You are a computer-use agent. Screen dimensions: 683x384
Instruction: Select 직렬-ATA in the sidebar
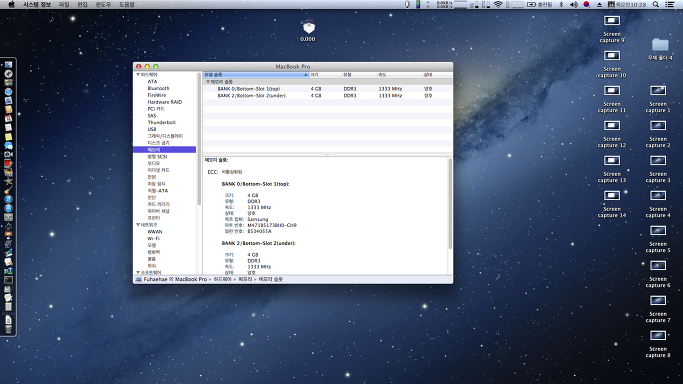[157, 191]
